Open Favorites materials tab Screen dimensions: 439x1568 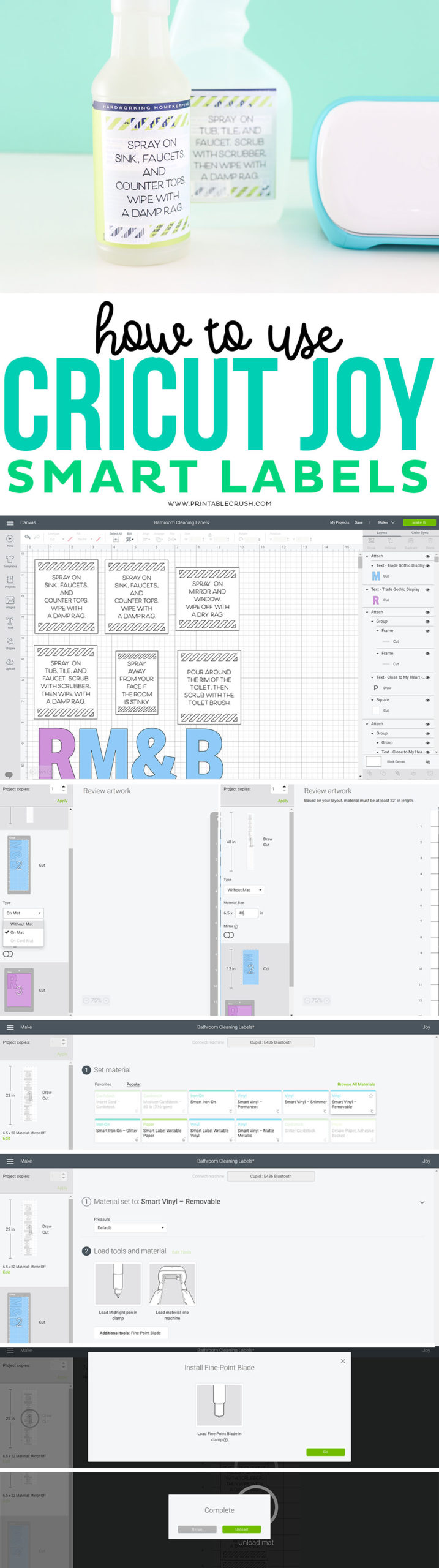(103, 1084)
